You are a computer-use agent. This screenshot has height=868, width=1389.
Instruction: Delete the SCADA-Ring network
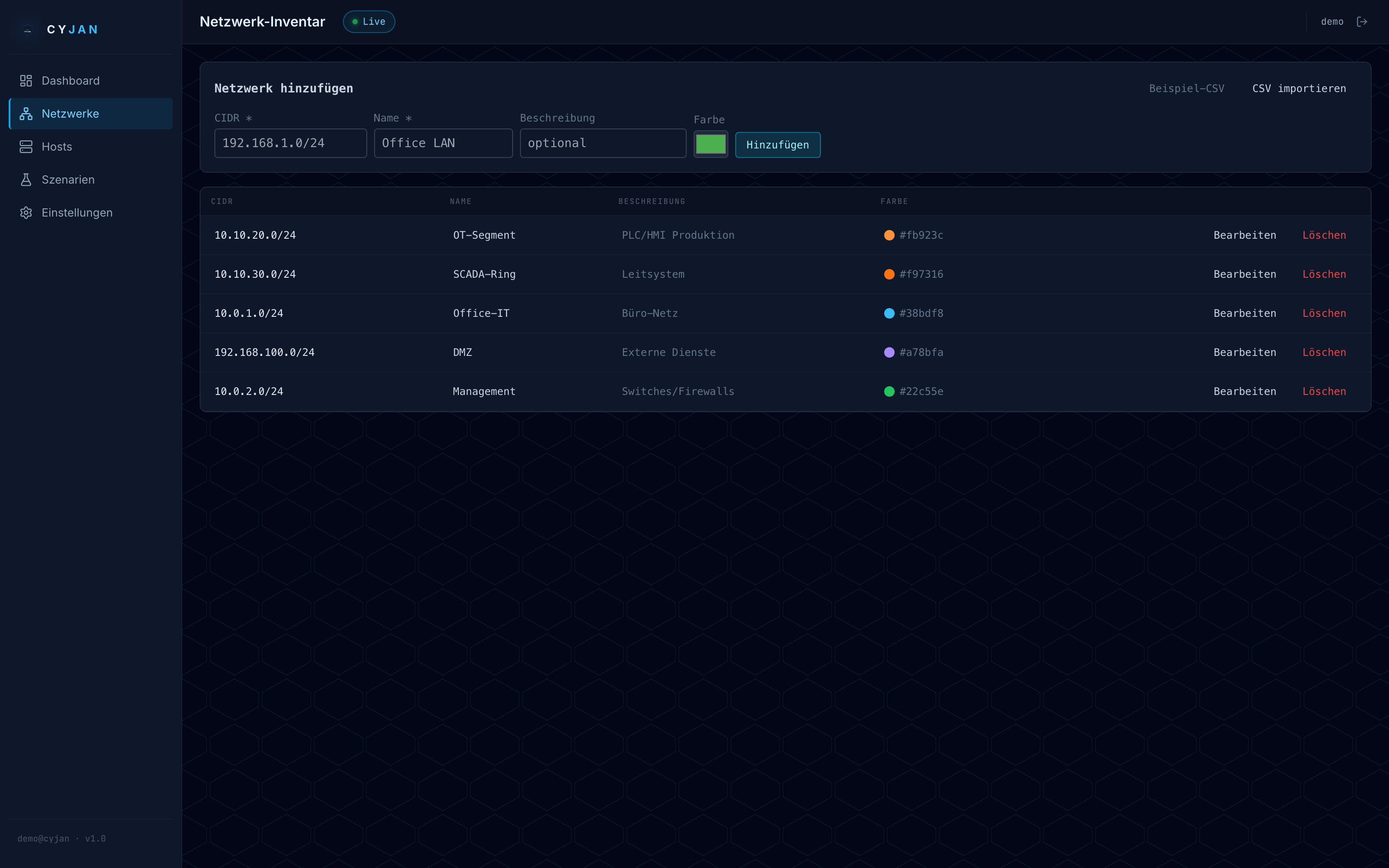click(x=1324, y=274)
